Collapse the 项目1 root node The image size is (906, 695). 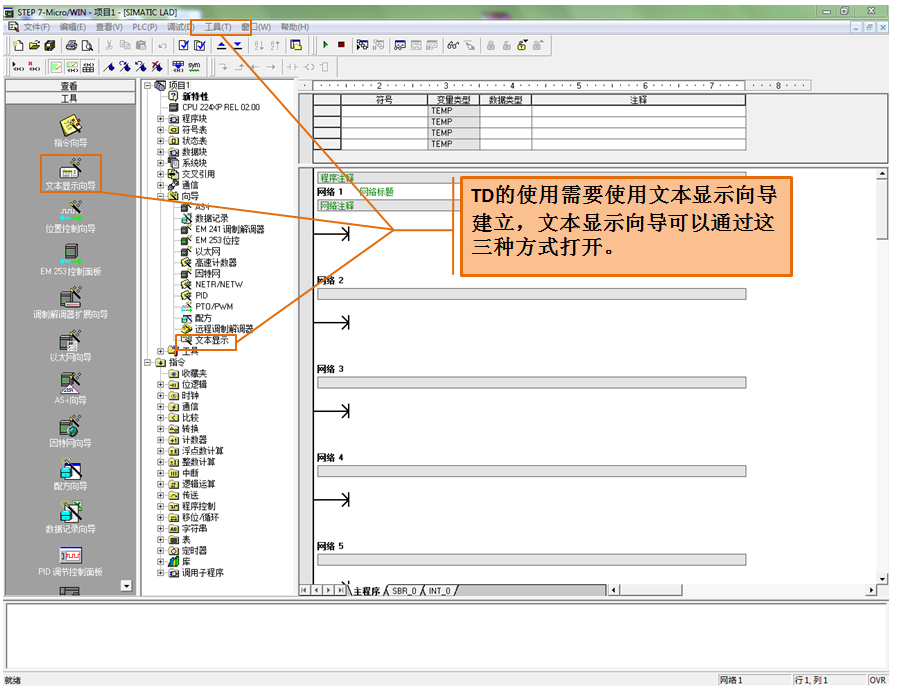click(148, 86)
